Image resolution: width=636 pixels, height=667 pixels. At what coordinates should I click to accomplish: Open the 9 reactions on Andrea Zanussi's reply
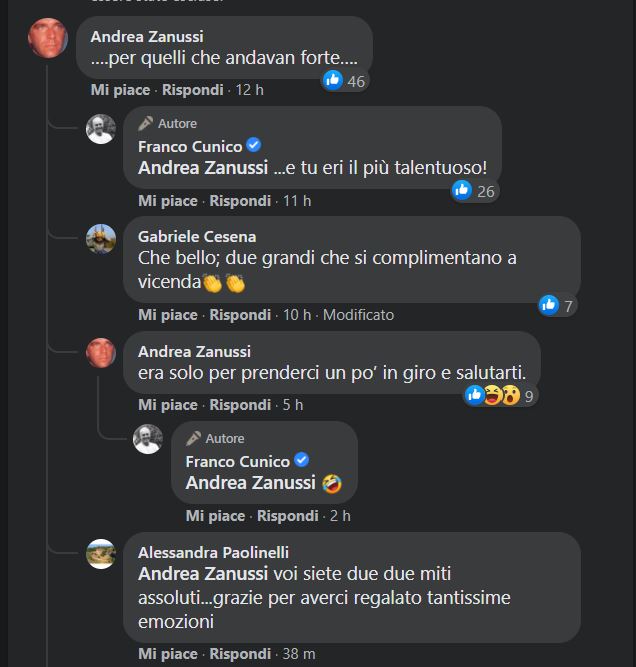coord(501,395)
